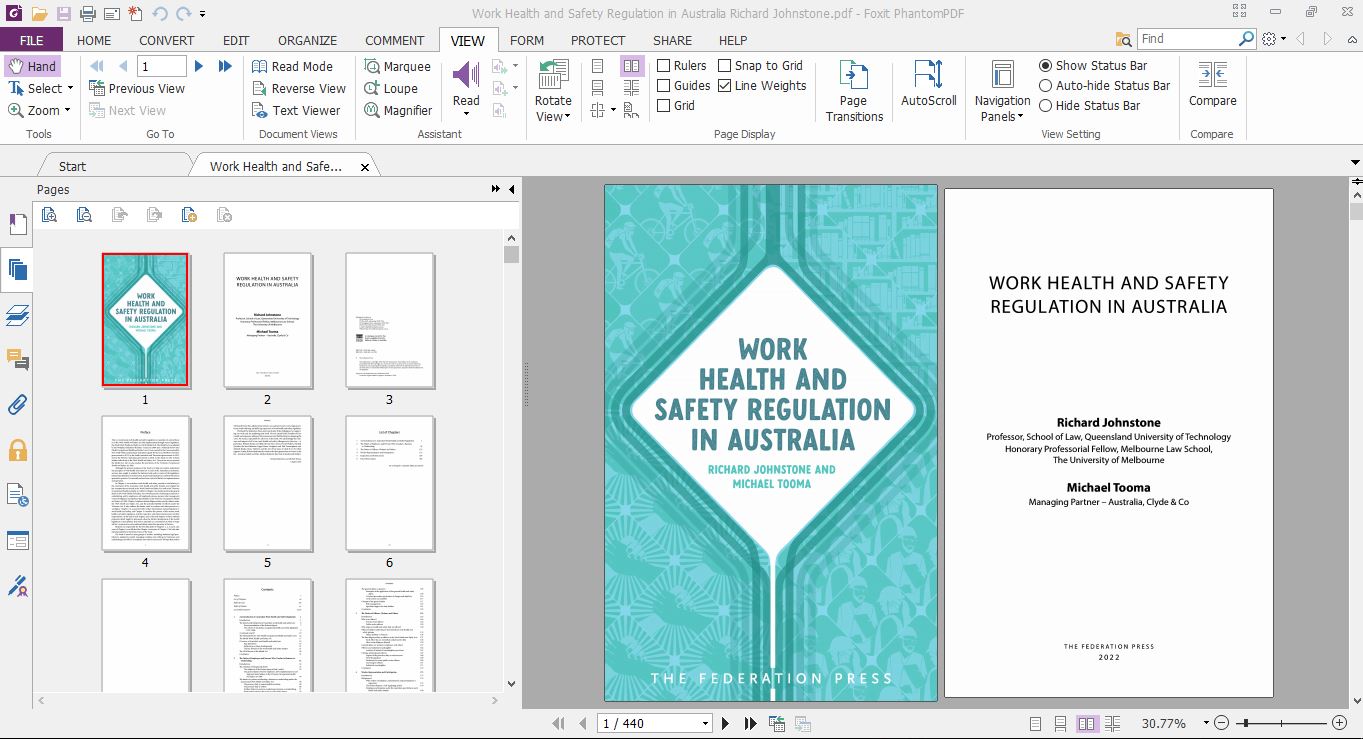1363x739 pixels.
Task: Go to Previous View in ribbon
Action: point(137,88)
